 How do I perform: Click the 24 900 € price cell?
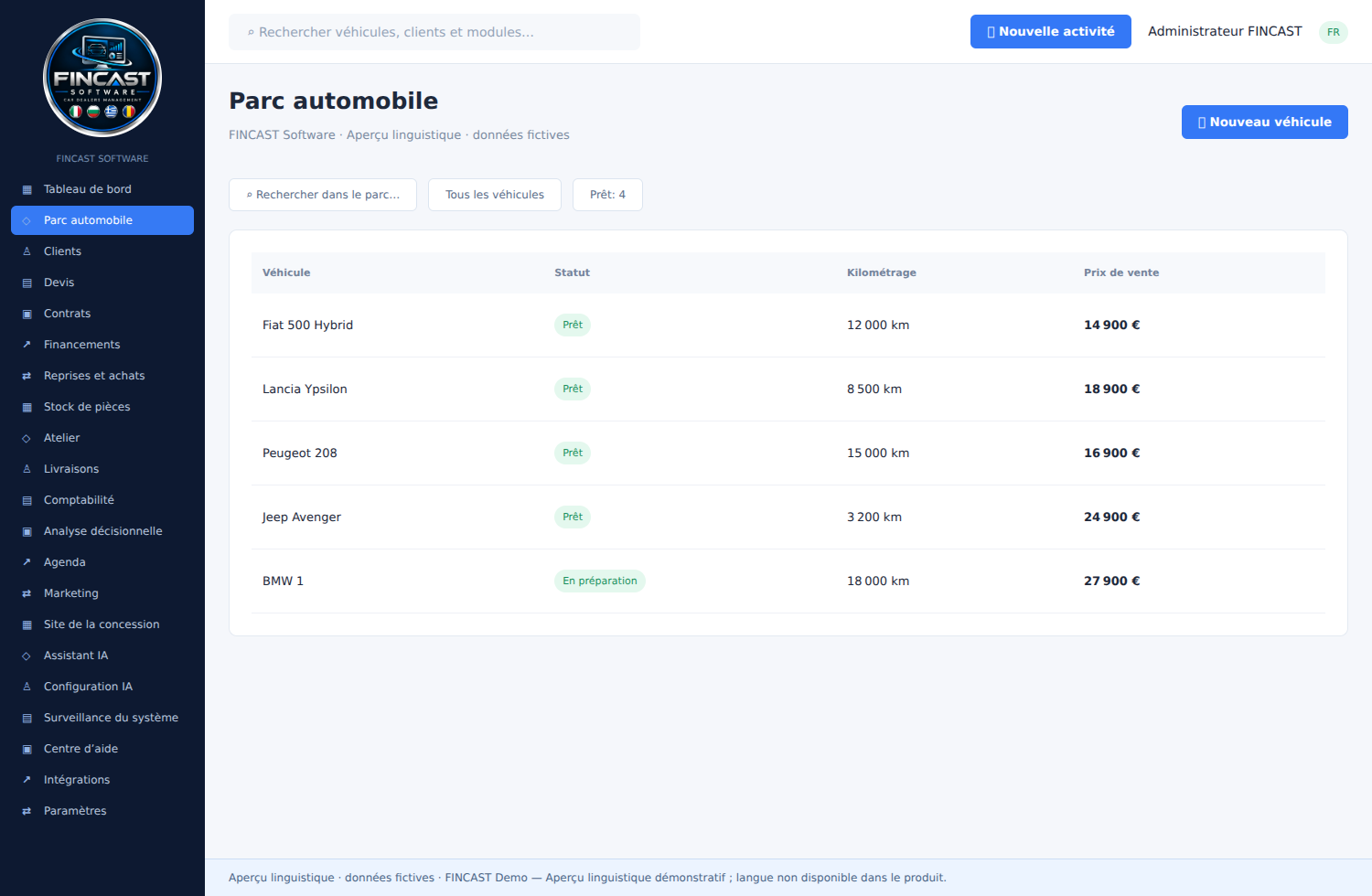[1112, 517]
